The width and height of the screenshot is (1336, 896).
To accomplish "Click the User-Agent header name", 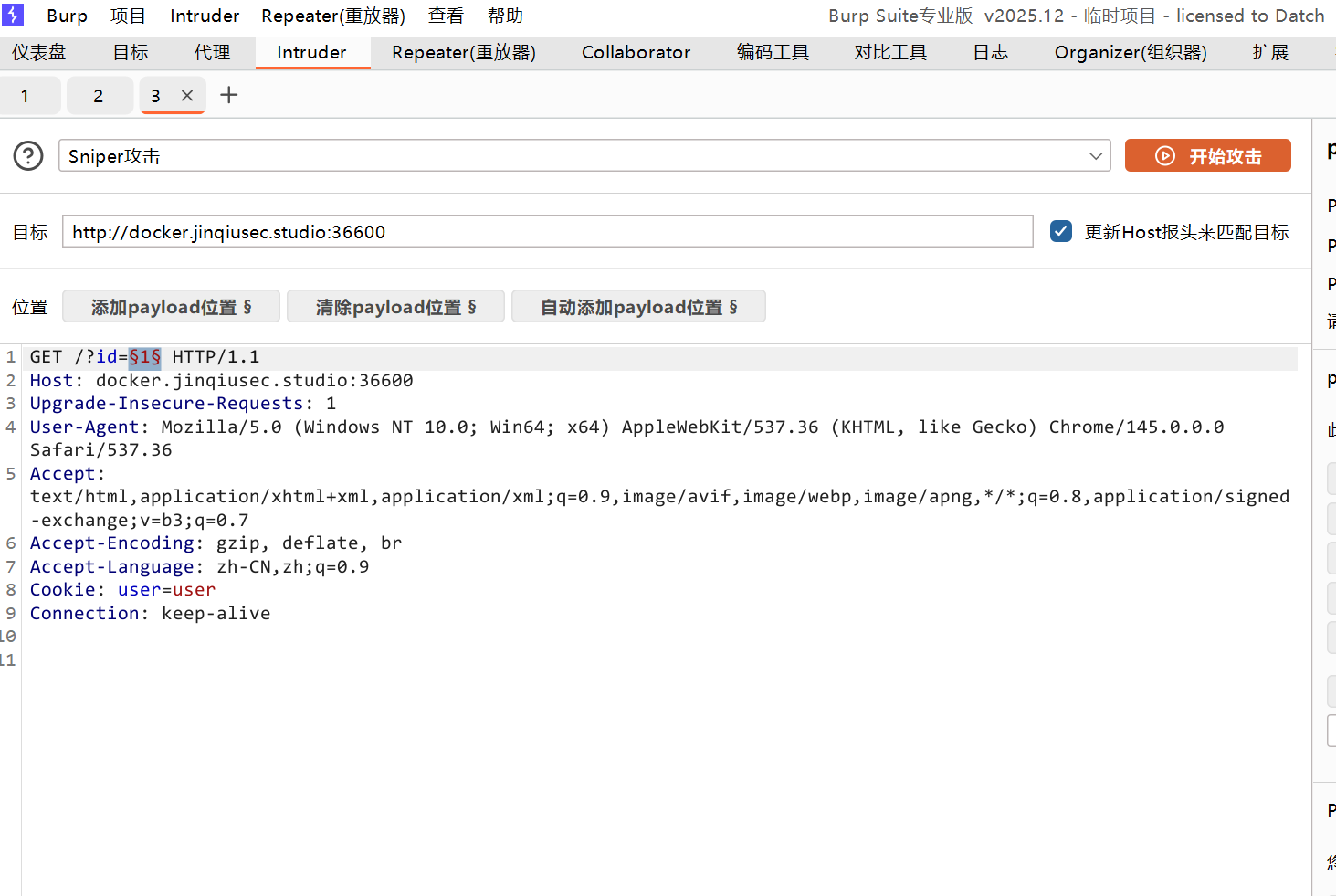I will pyautogui.click(x=85, y=427).
